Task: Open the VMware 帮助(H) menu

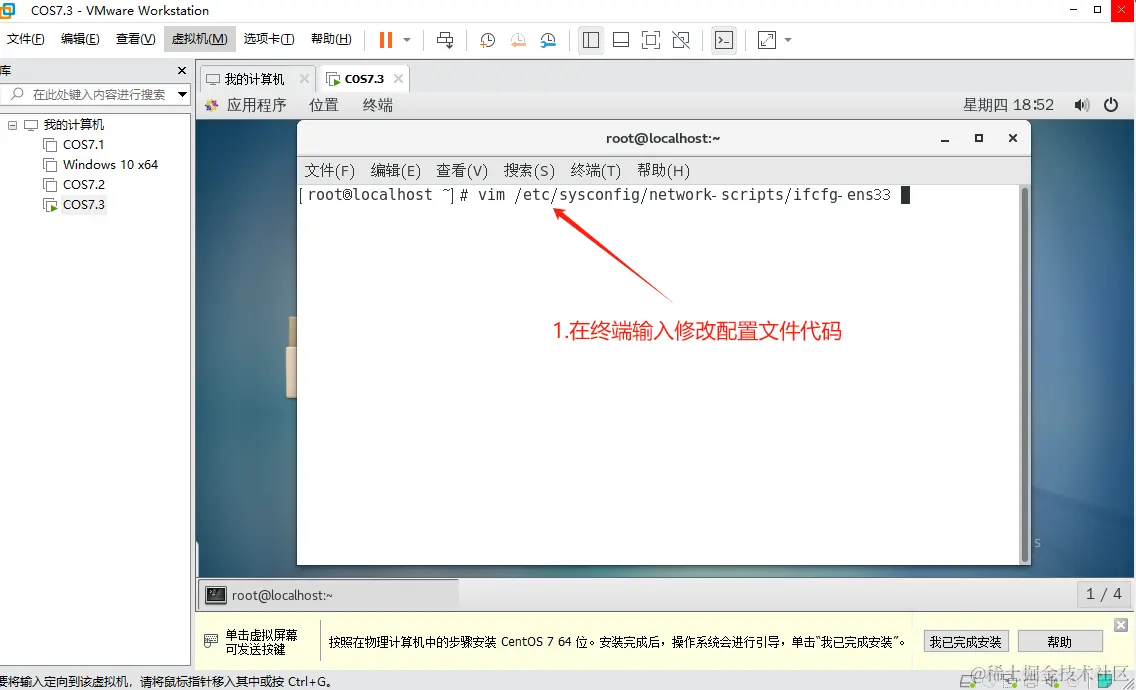Action: coord(331,39)
